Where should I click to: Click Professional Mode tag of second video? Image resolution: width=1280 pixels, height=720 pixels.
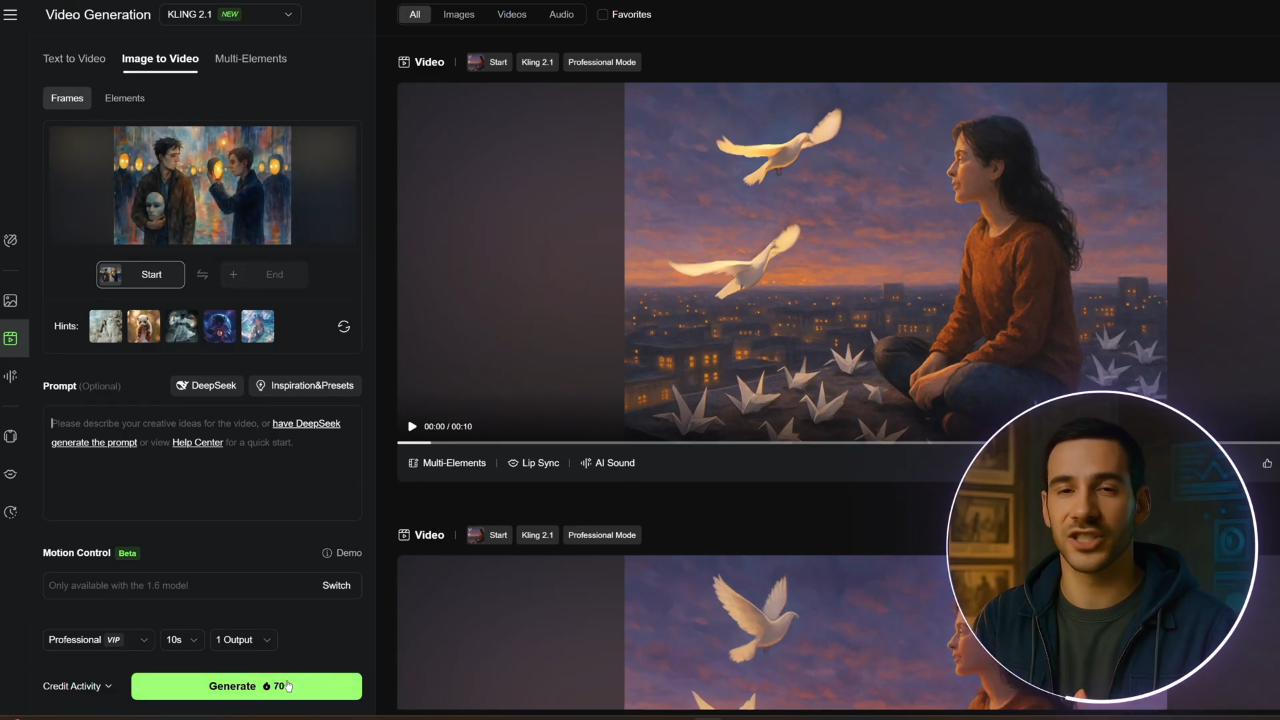pyautogui.click(x=602, y=535)
